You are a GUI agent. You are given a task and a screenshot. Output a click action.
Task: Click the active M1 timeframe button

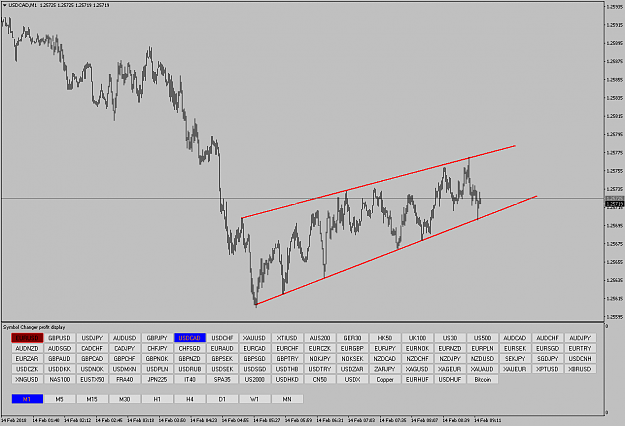[x=27, y=399]
